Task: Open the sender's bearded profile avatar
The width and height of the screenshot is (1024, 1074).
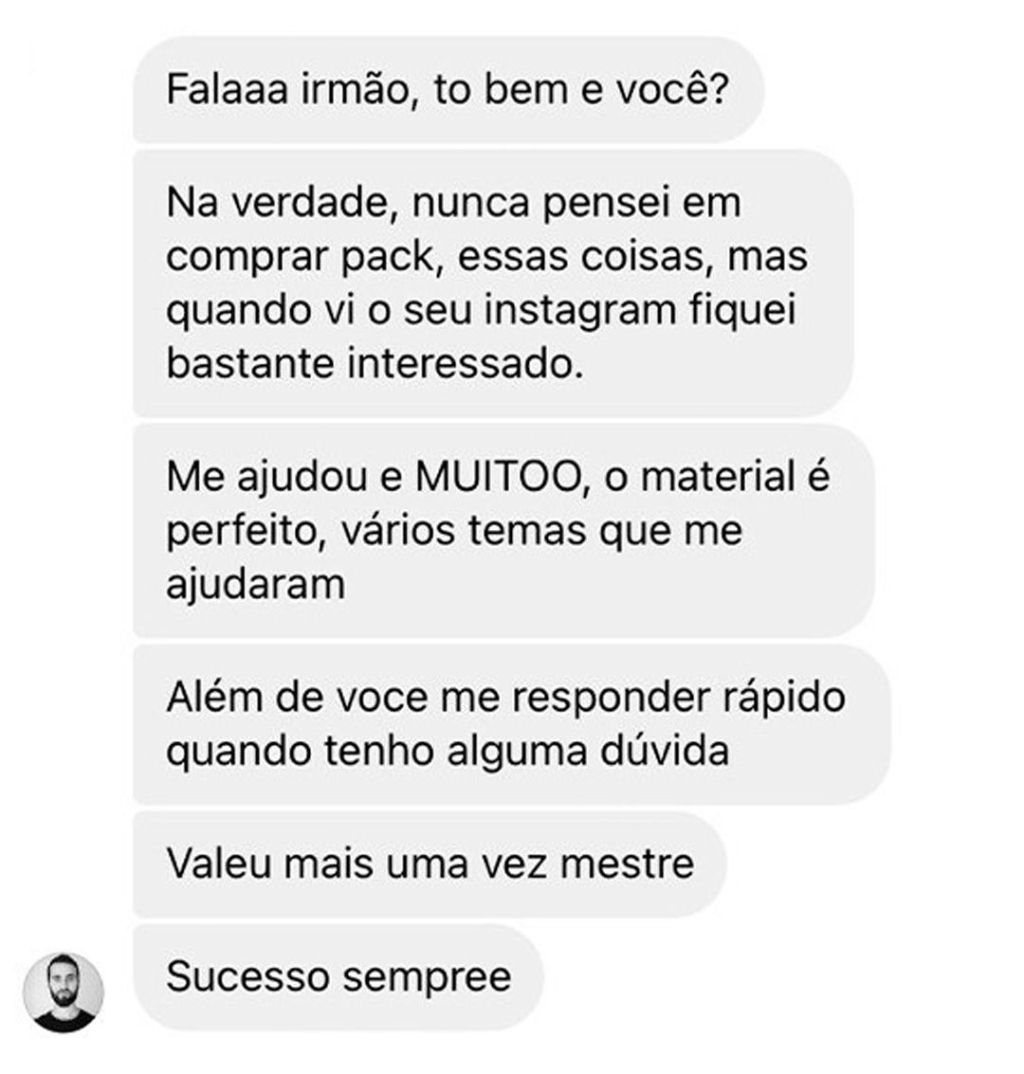Action: [x=63, y=992]
